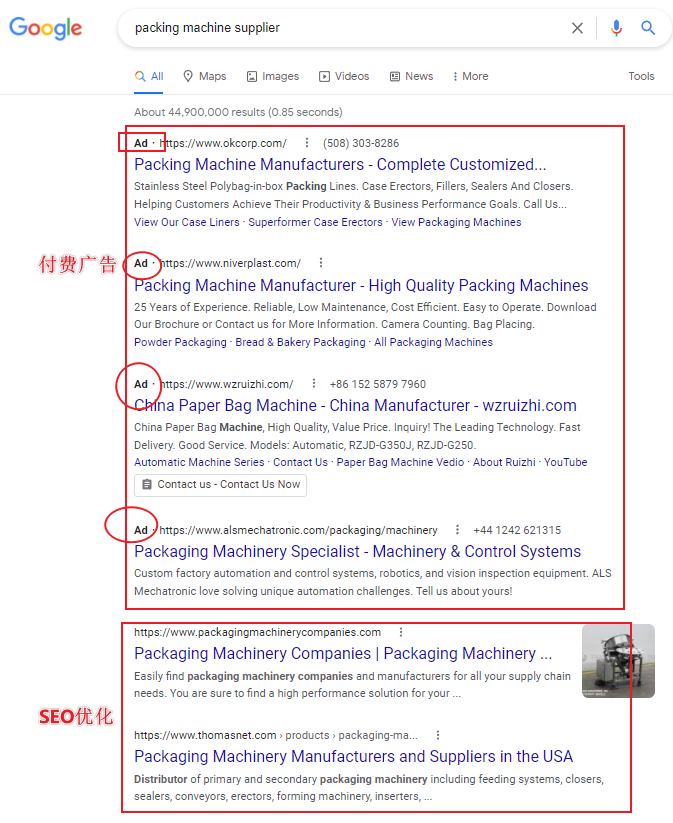Viewport: 673px width, 823px height.
Task: Click the phone number (508) 303-8286
Action: pyautogui.click(x=361, y=143)
